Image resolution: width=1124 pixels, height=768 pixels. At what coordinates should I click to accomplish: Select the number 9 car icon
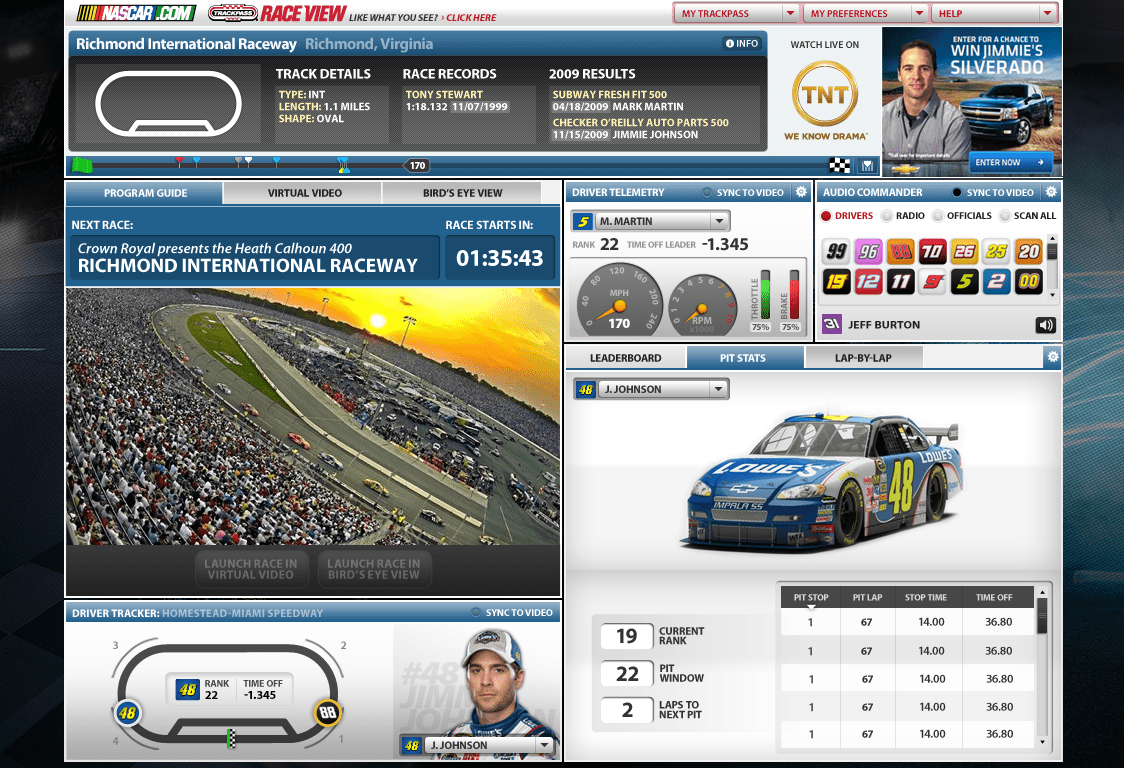click(933, 282)
